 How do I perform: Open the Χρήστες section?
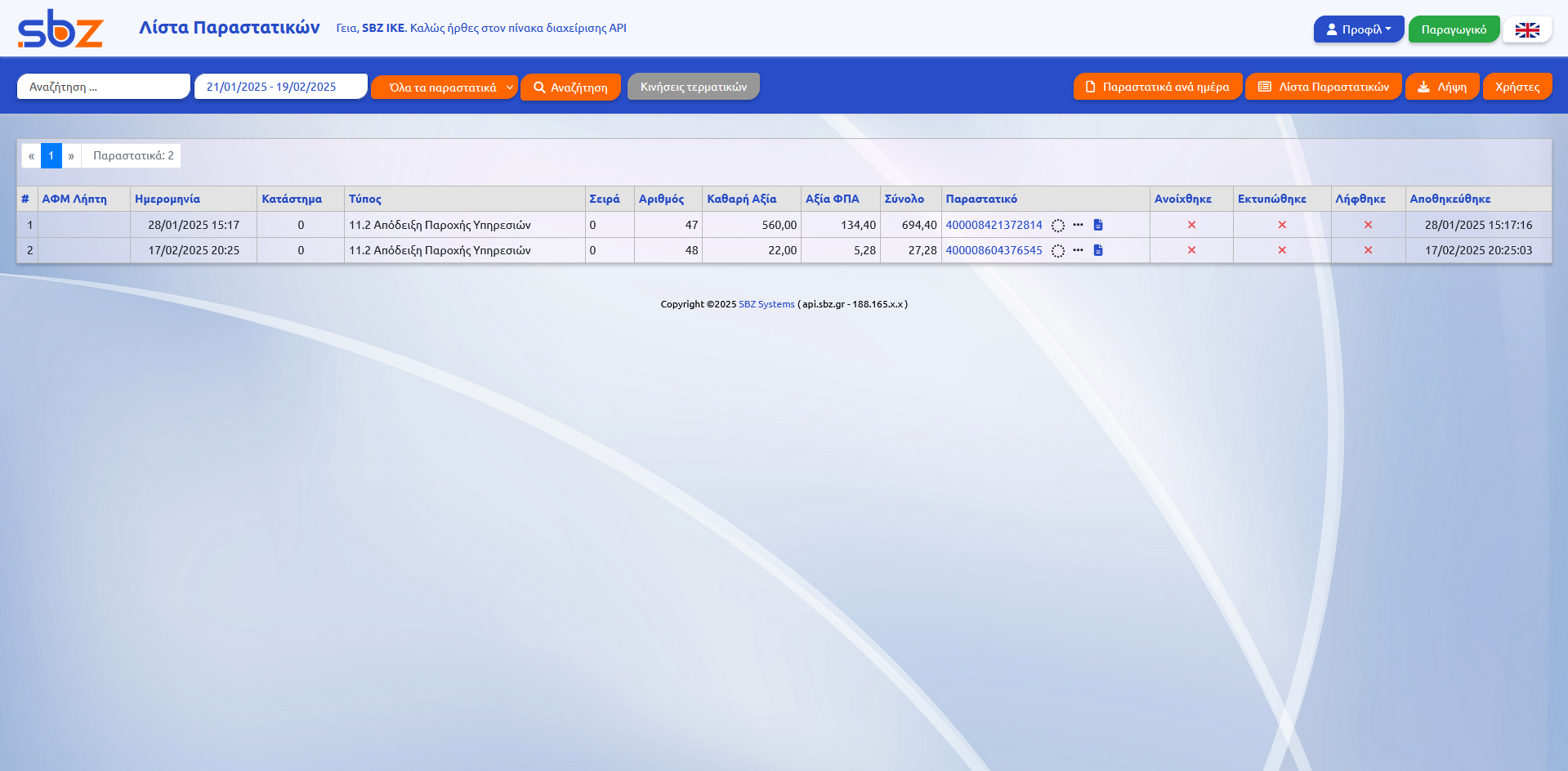click(x=1517, y=87)
